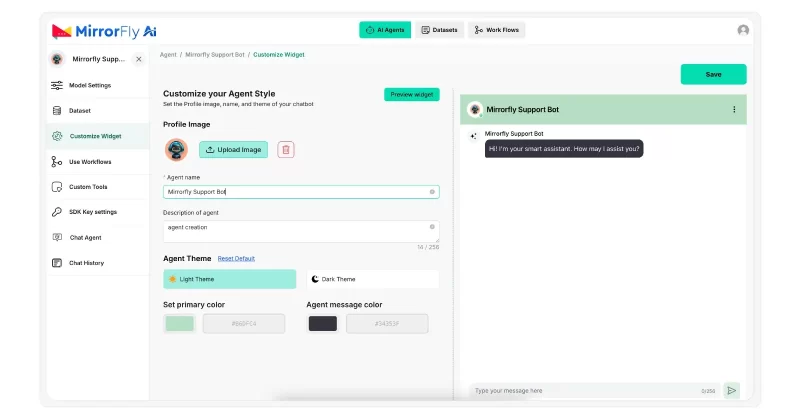Click the Dataset database icon in sidebar

[x=57, y=111]
